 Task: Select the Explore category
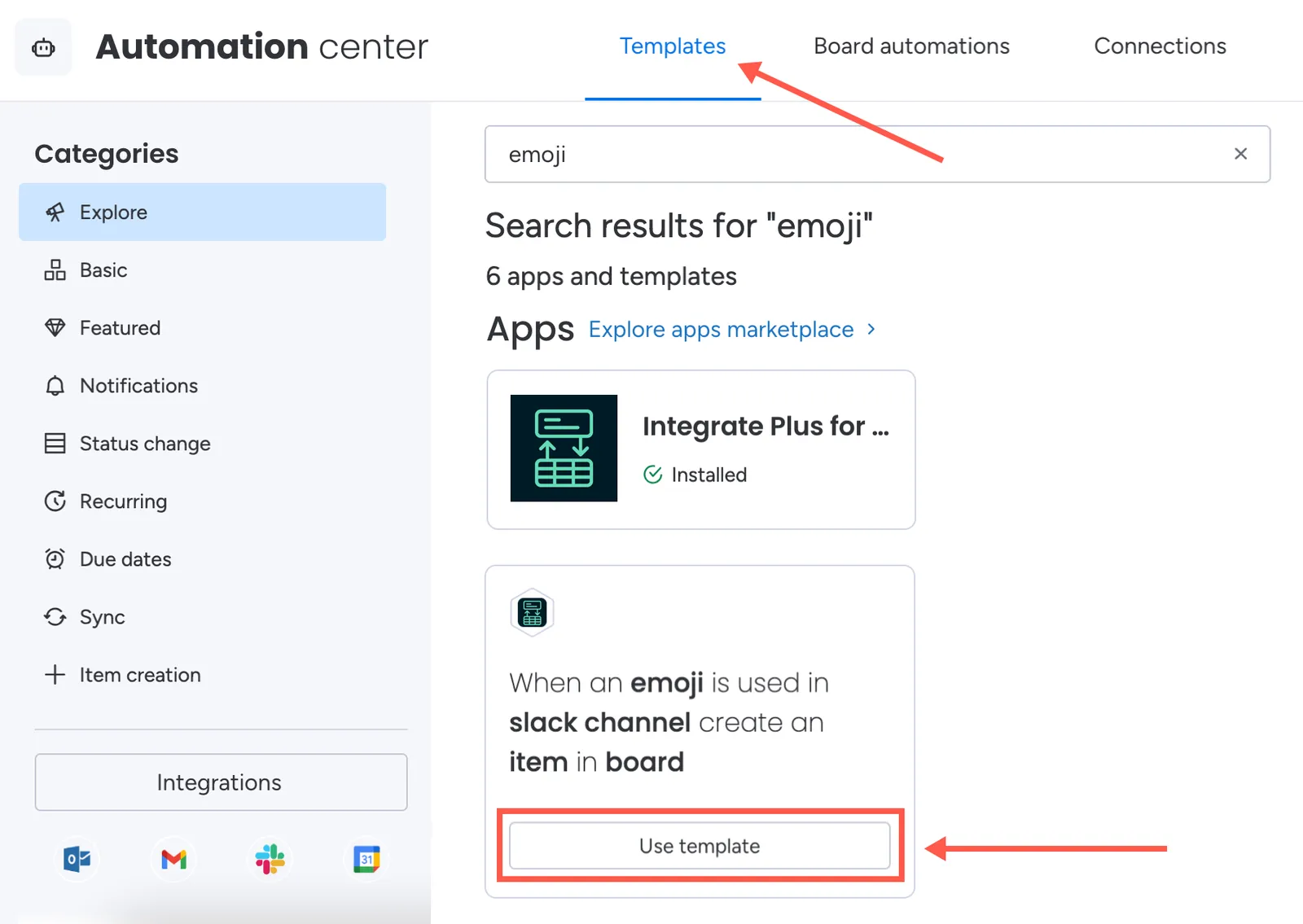pos(202,212)
